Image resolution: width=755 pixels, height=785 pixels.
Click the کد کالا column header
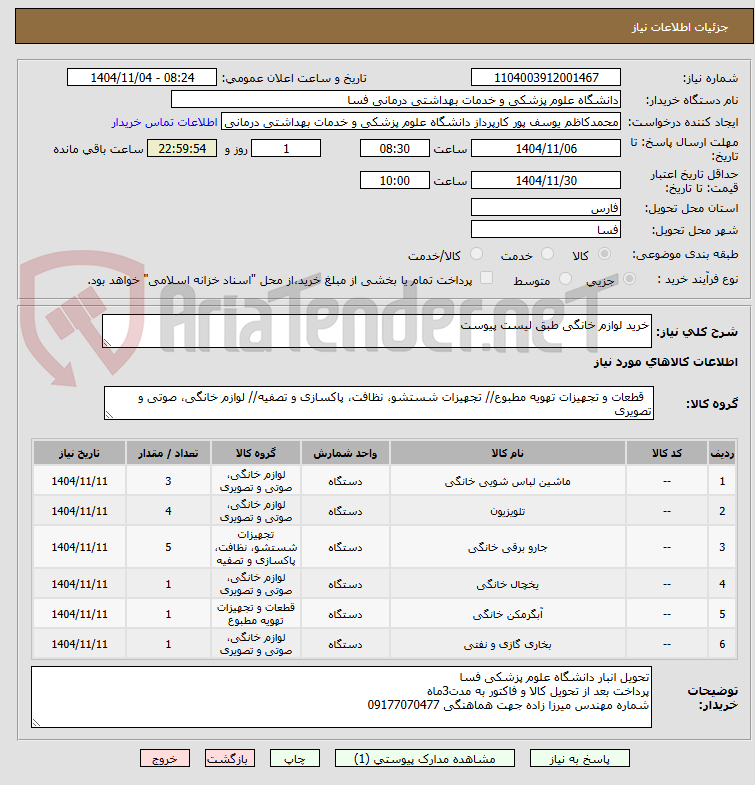(667, 453)
